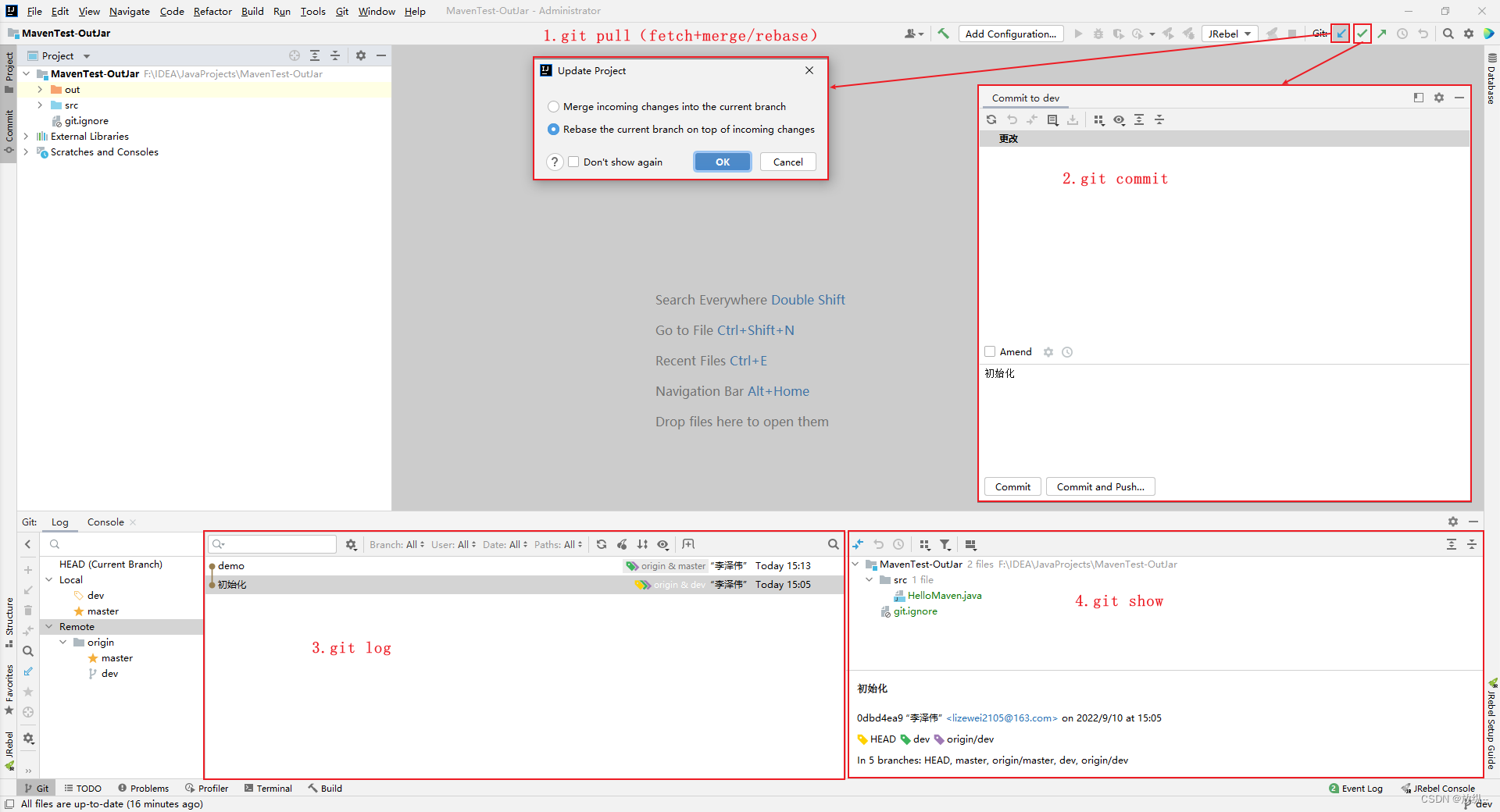Click Commit and Push button

(x=1100, y=486)
